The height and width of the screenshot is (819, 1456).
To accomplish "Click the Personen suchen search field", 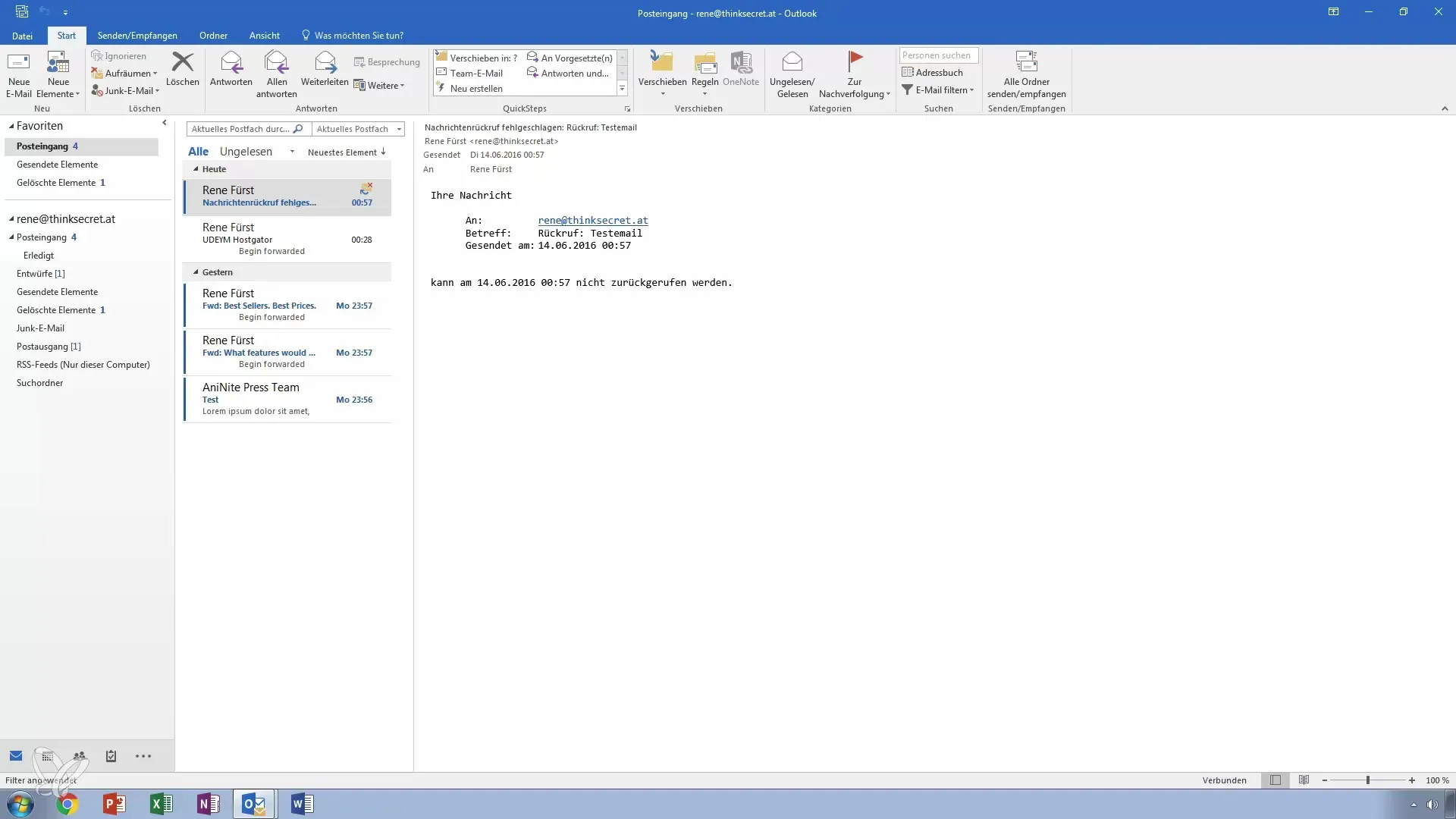I will (x=939, y=55).
